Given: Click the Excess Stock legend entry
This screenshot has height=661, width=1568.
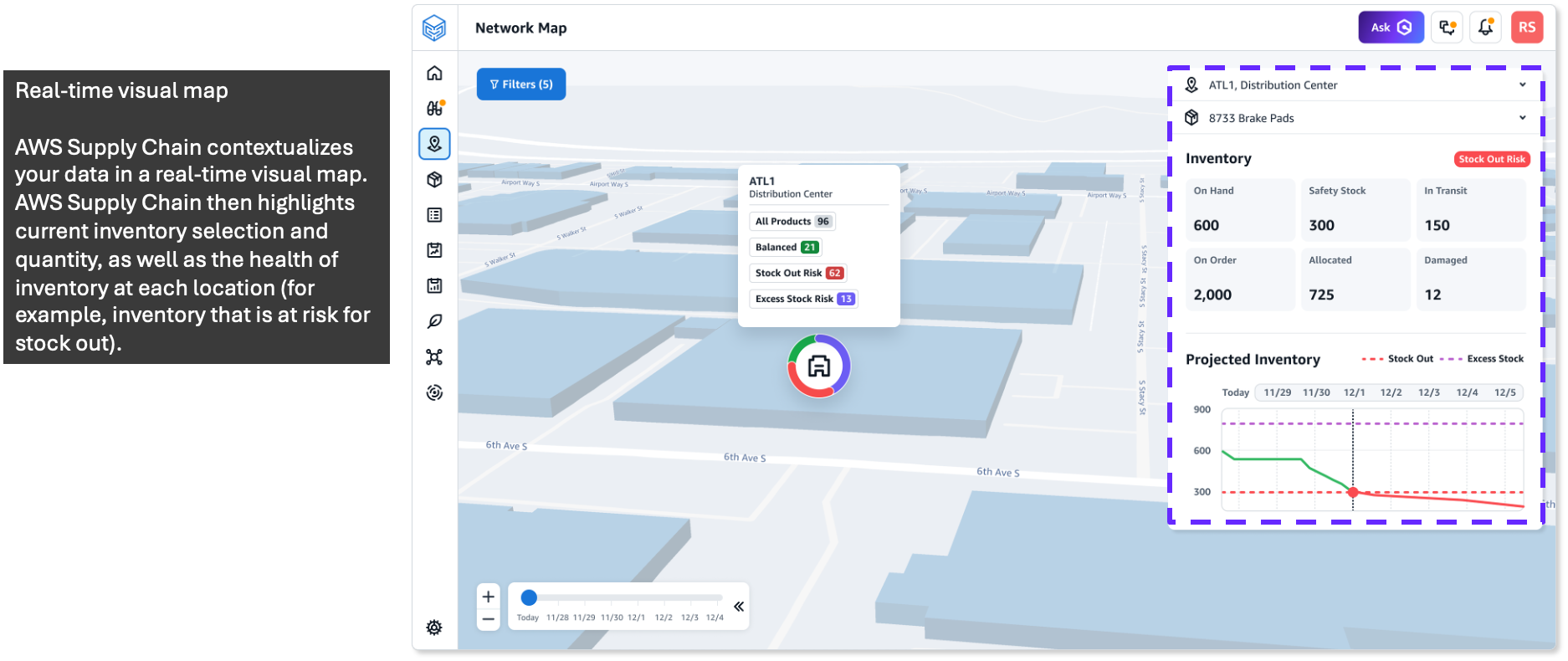Looking at the screenshot, I should [x=1482, y=359].
